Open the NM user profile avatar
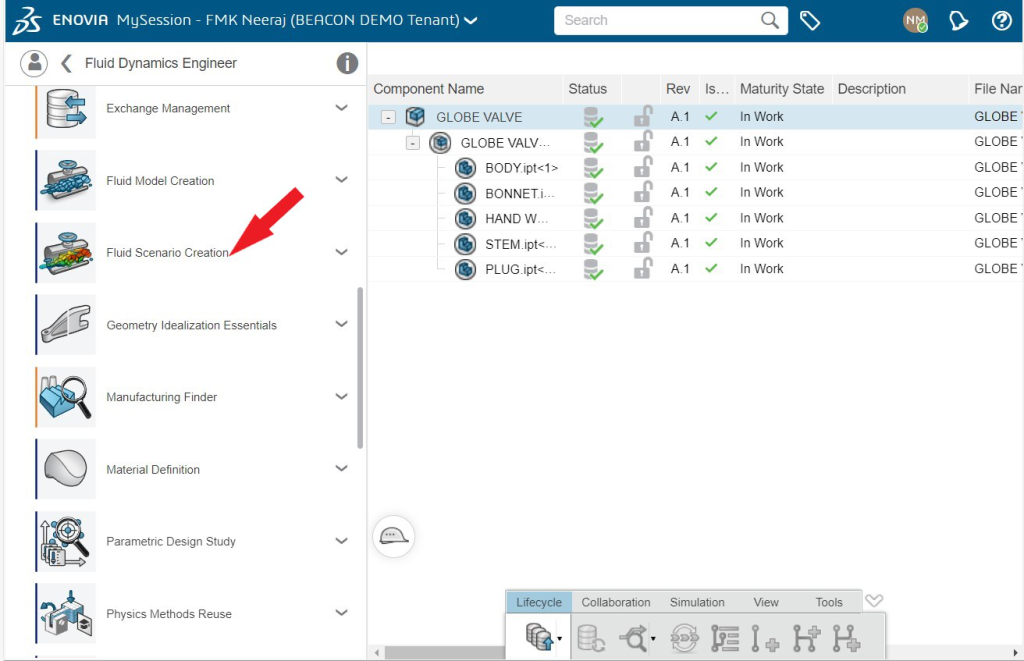Image resolution: width=1024 pixels, height=661 pixels. 915,21
